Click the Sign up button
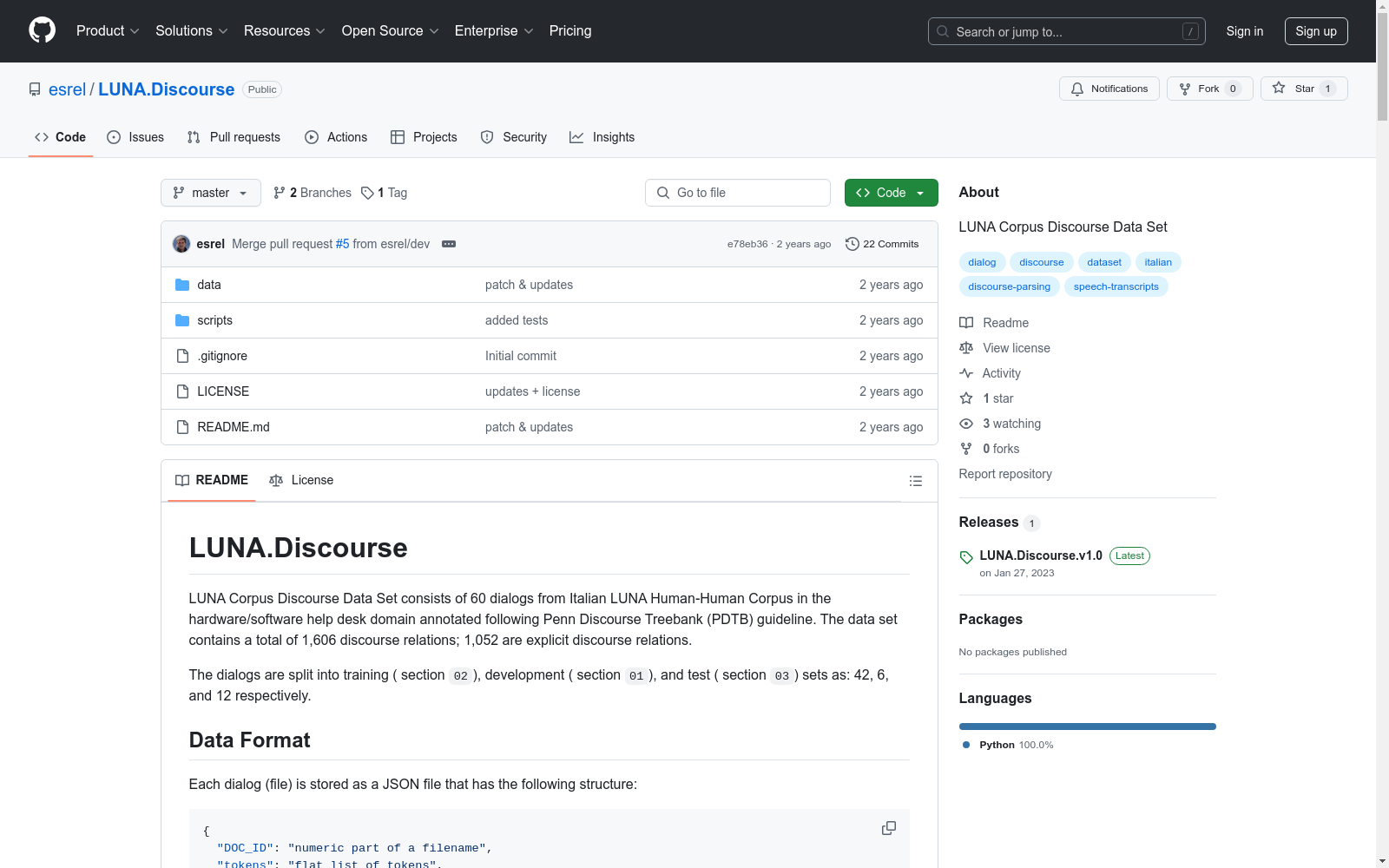The image size is (1389, 868). click(1316, 31)
